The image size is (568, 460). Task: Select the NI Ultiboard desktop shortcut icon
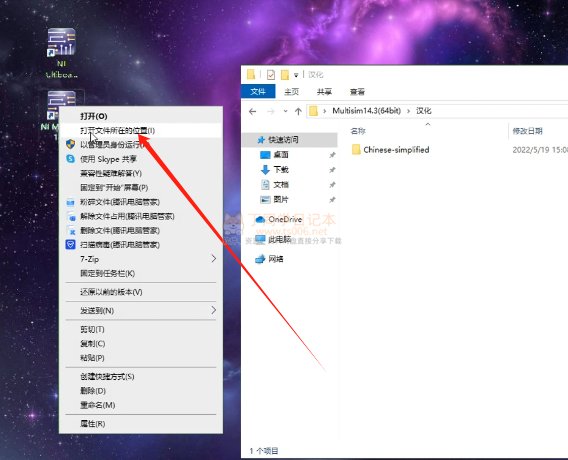tap(61, 42)
